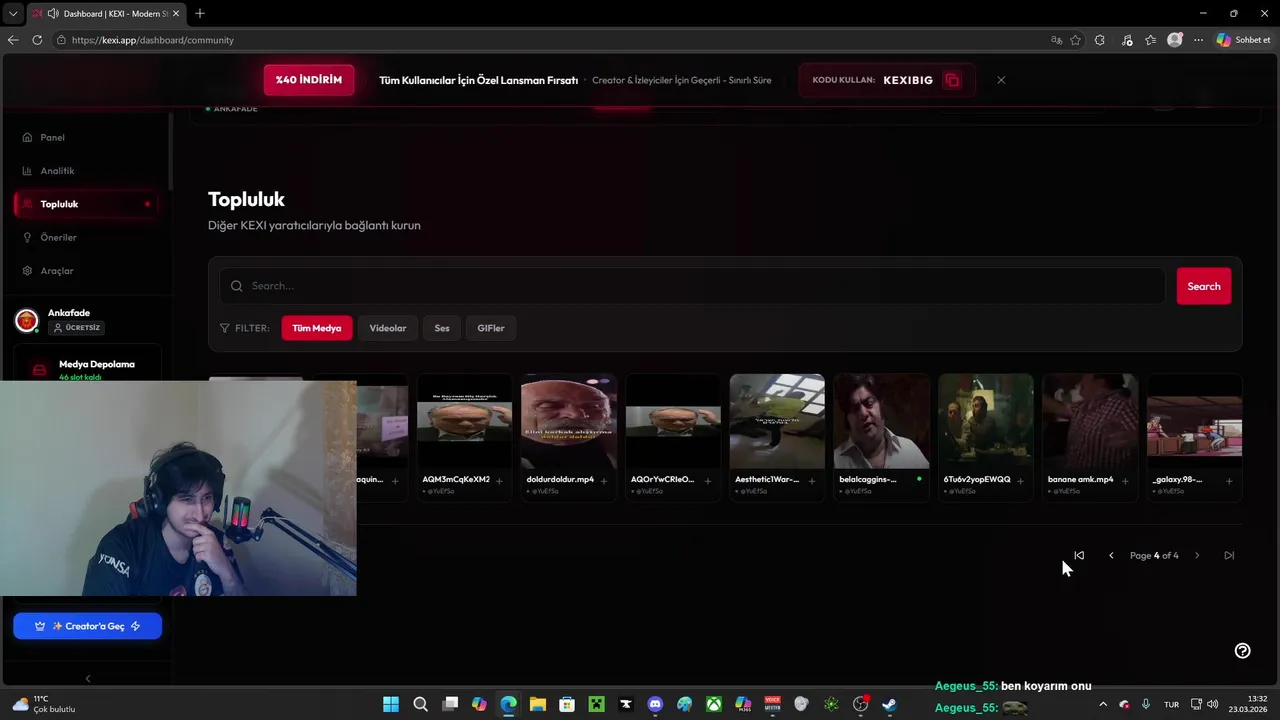
Task: Open Edge settings and more menu
Action: click(x=1198, y=40)
